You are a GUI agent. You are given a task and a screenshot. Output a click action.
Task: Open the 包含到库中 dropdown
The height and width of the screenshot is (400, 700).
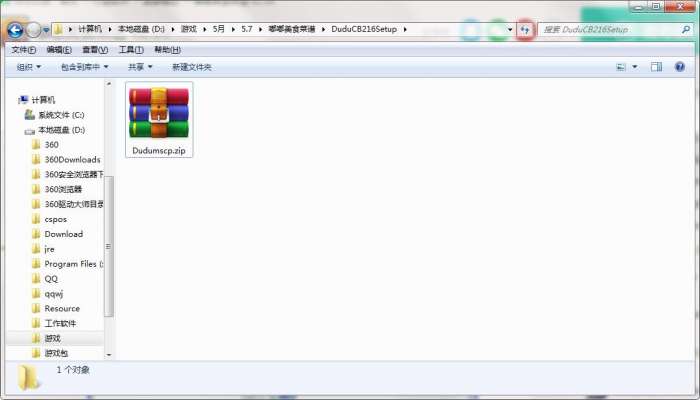84,67
